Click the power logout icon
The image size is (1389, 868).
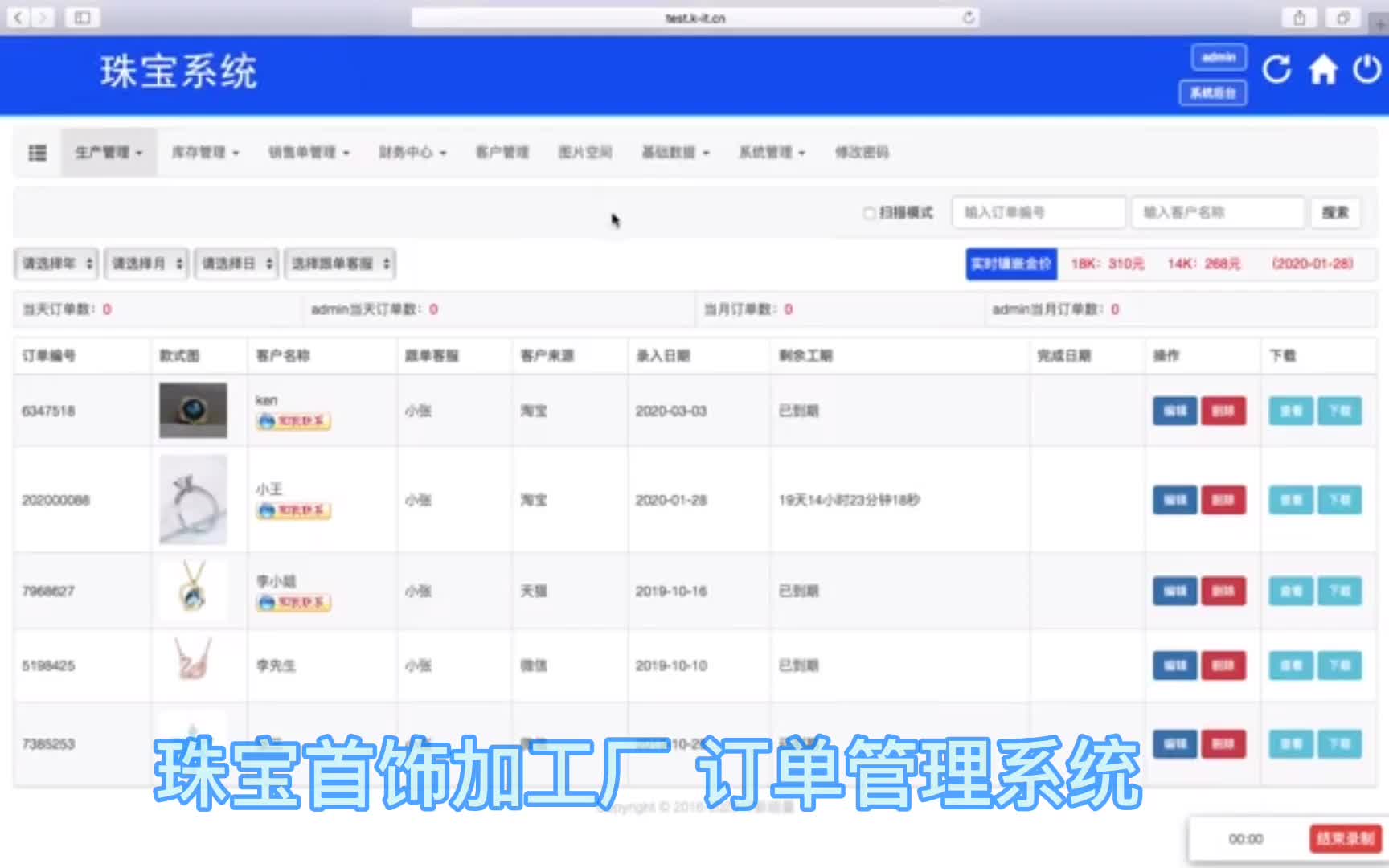(1366, 70)
